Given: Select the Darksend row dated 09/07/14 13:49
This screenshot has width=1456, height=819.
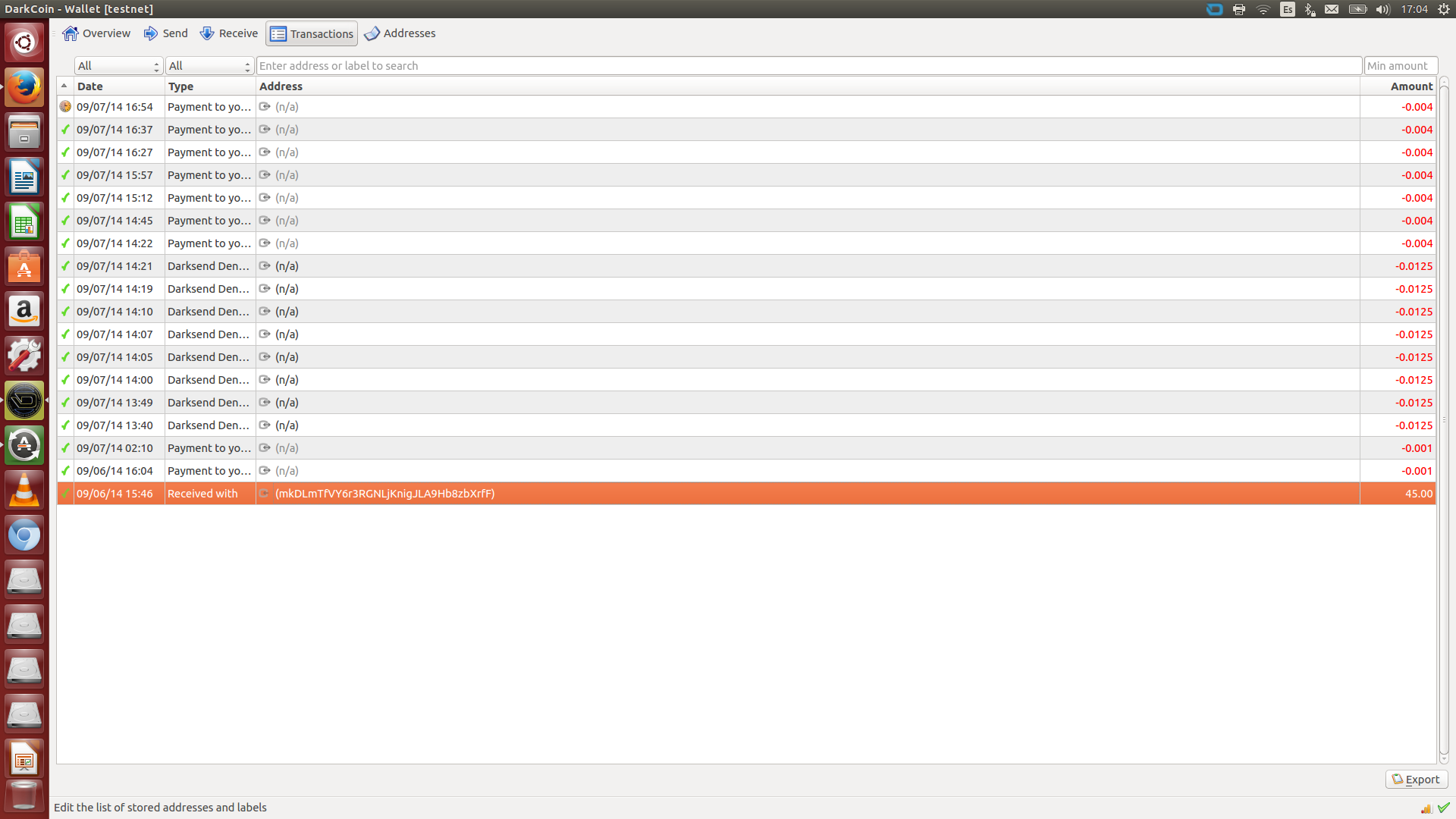Looking at the screenshot, I should [746, 403].
